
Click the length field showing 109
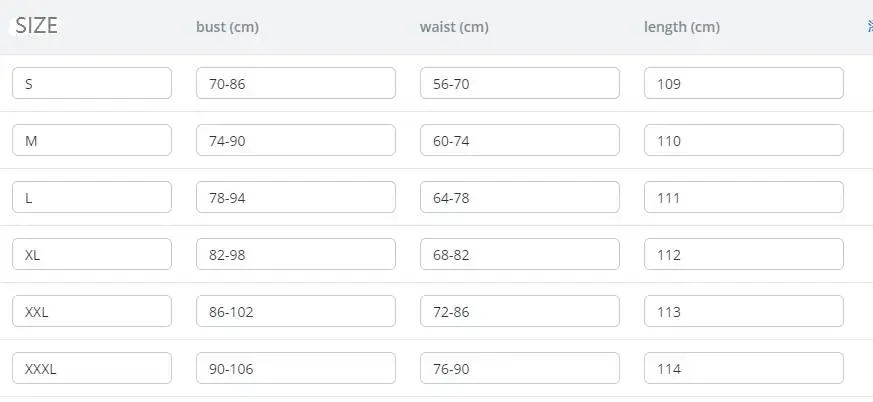(x=744, y=84)
